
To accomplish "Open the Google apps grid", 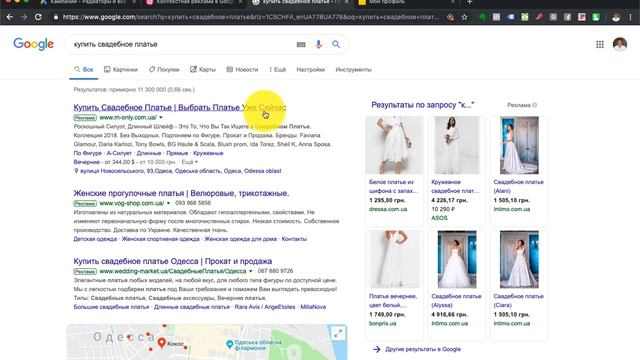I will pyautogui.click(x=600, y=44).
